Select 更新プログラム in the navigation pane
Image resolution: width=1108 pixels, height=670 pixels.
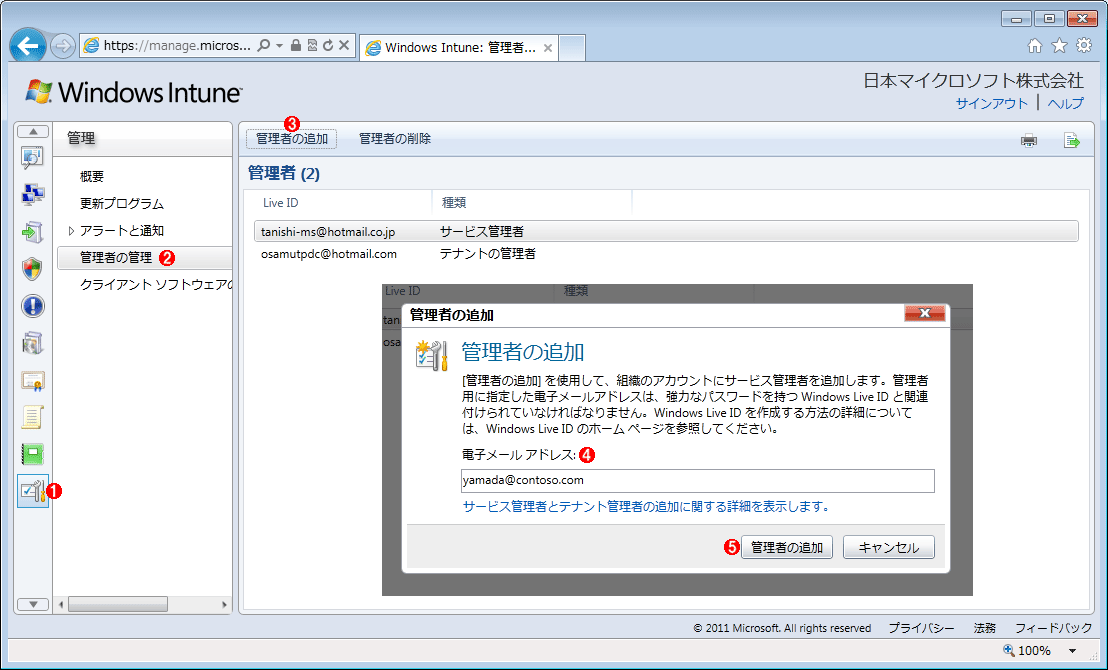coord(122,204)
